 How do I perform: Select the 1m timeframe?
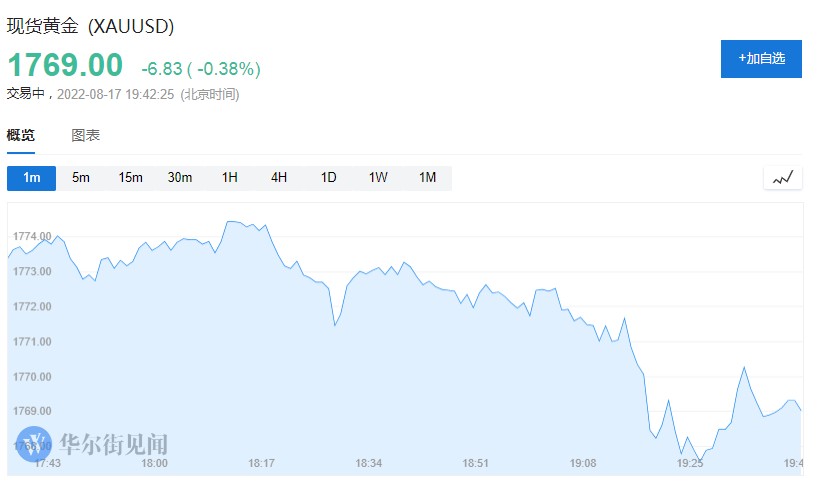tap(32, 178)
